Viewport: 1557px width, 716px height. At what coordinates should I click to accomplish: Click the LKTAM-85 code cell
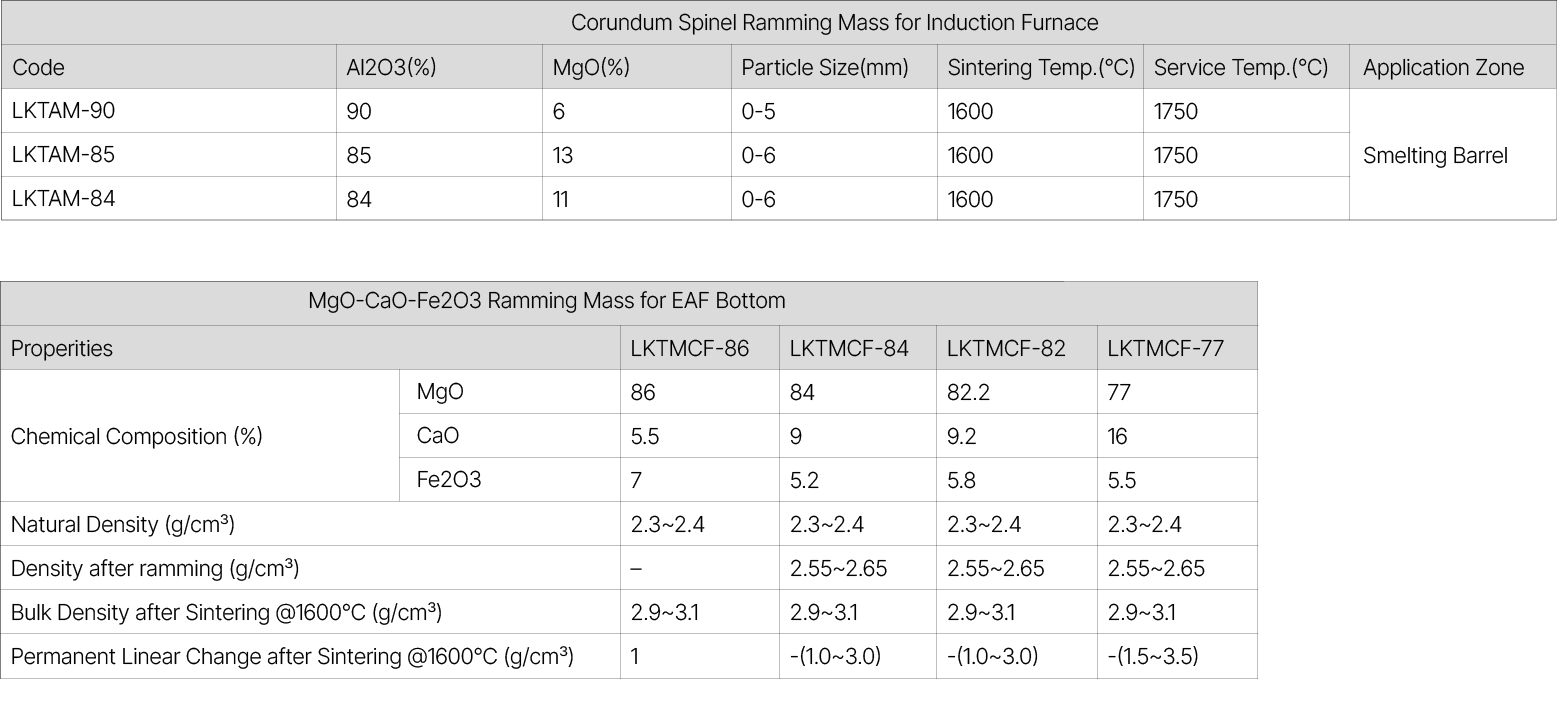tap(64, 155)
